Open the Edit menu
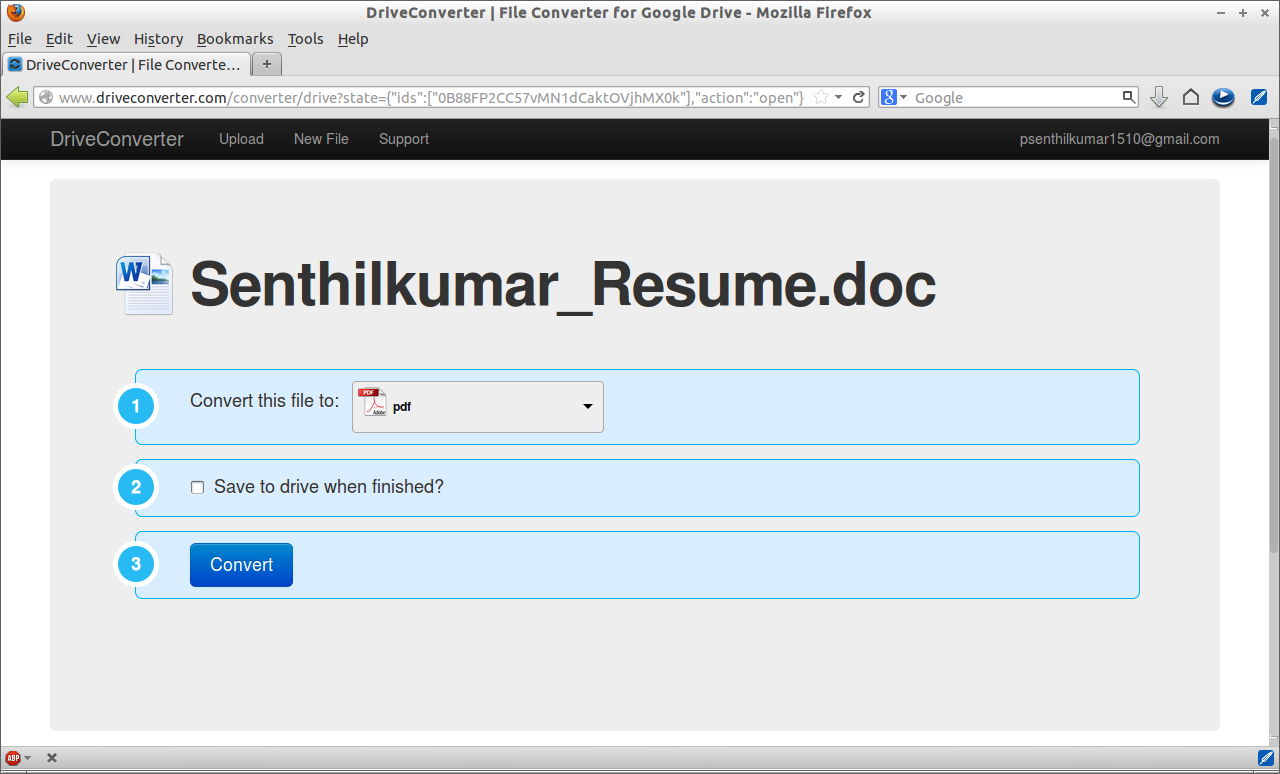The image size is (1280, 774). point(59,39)
